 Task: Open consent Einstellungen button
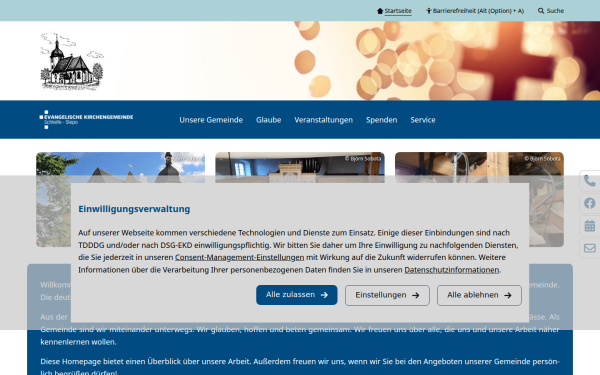(x=387, y=295)
